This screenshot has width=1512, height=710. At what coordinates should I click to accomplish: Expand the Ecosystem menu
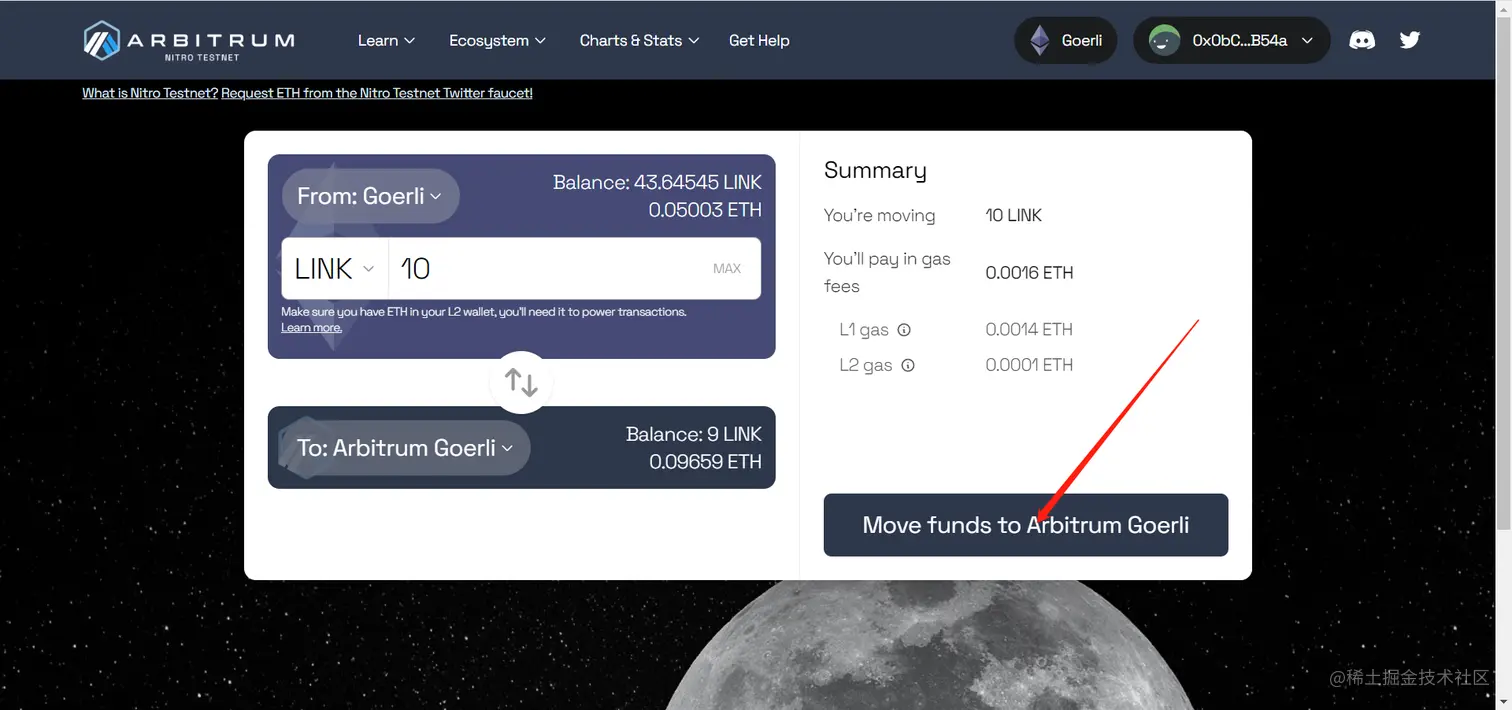497,40
